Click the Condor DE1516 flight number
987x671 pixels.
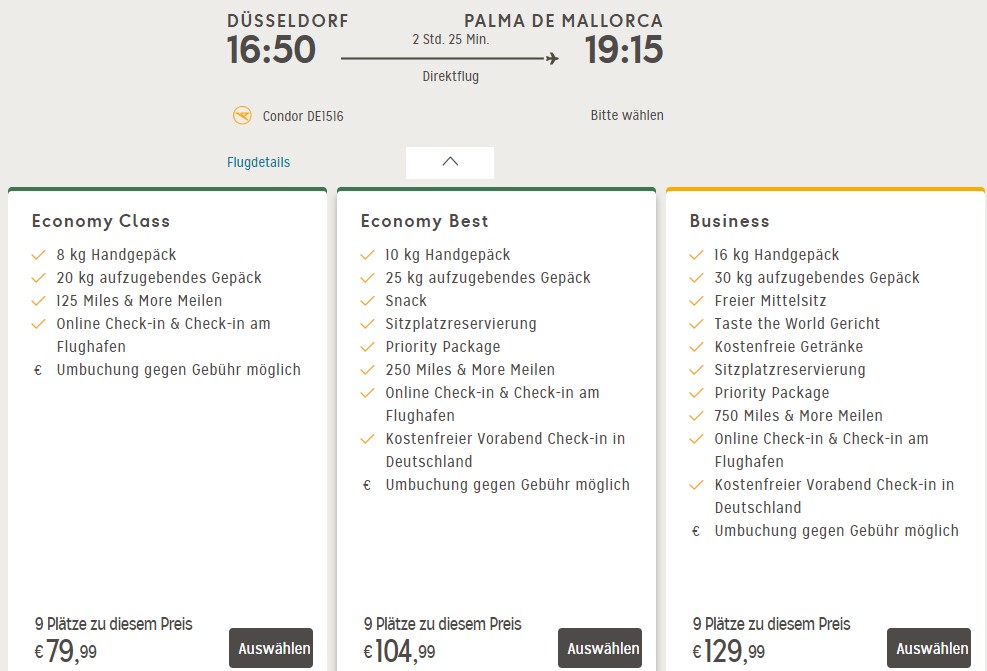point(303,116)
